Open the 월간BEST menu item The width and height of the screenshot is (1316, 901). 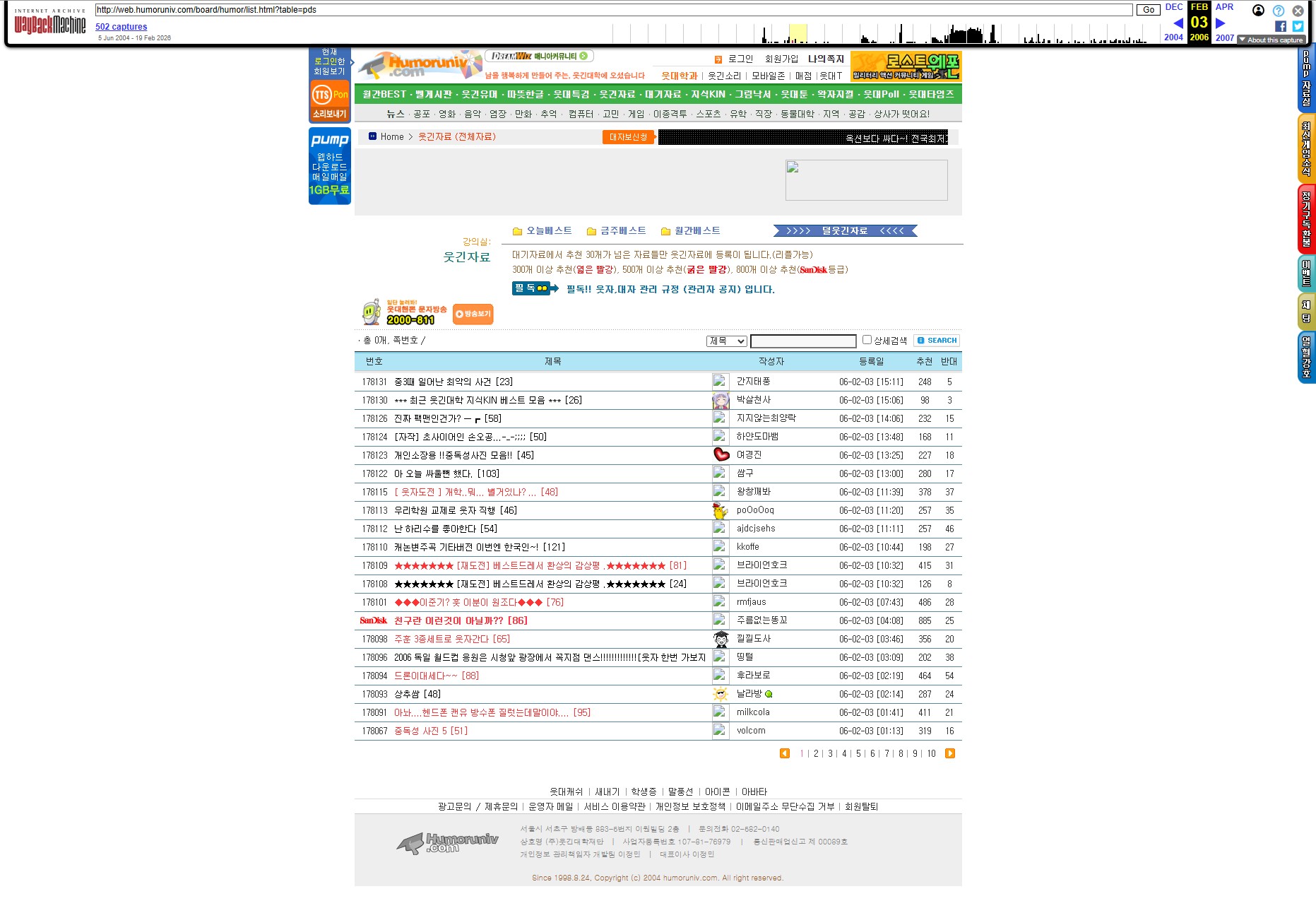(x=384, y=94)
